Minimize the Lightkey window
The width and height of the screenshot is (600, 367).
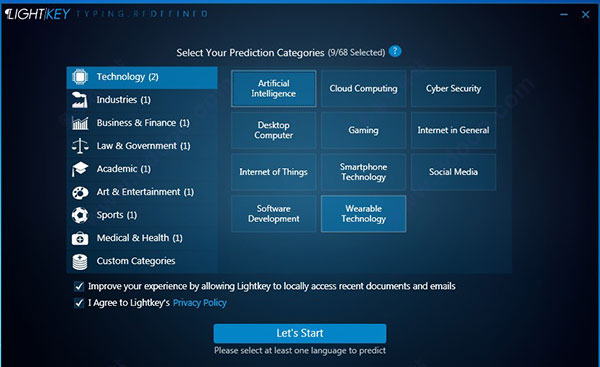click(x=564, y=15)
